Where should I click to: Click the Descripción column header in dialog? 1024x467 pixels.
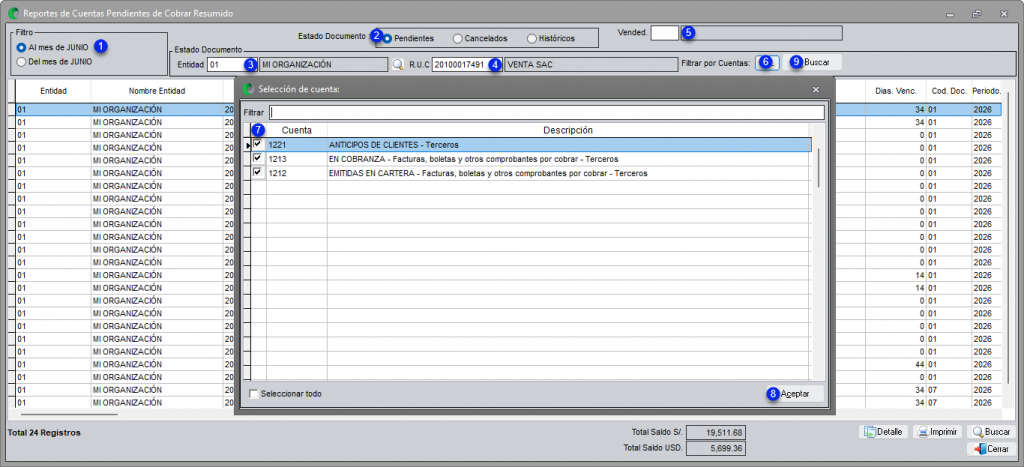(x=568, y=130)
